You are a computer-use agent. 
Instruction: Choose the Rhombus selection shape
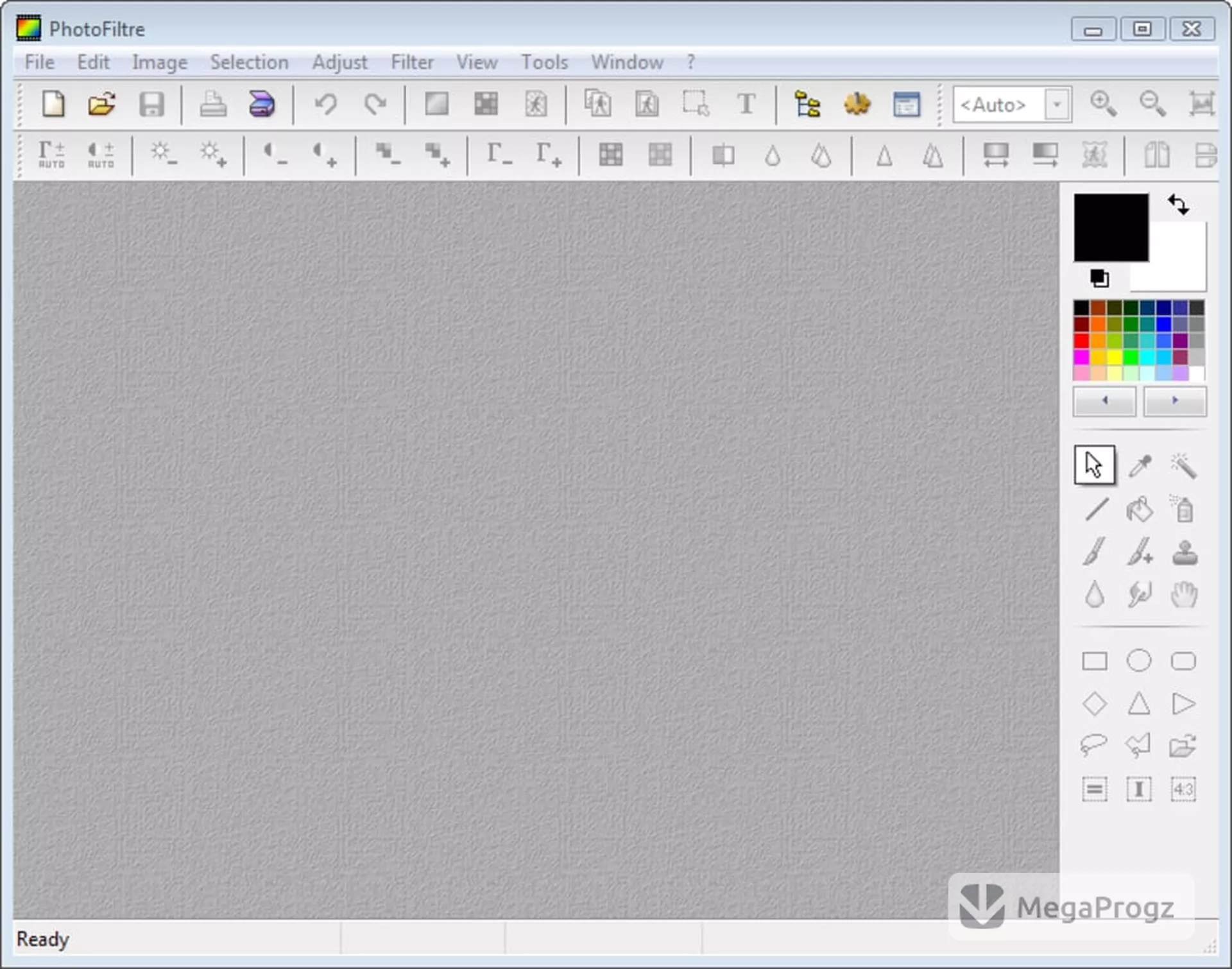1095,704
